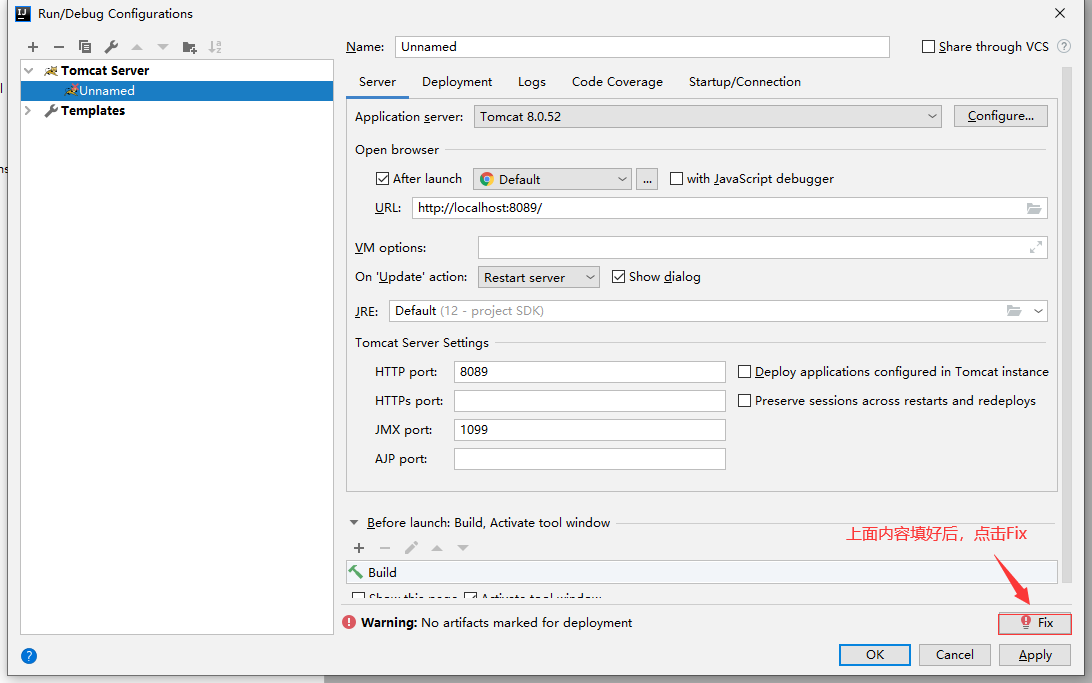Image resolution: width=1092 pixels, height=683 pixels.
Task: Click Cancel button
Action: [x=955, y=654]
